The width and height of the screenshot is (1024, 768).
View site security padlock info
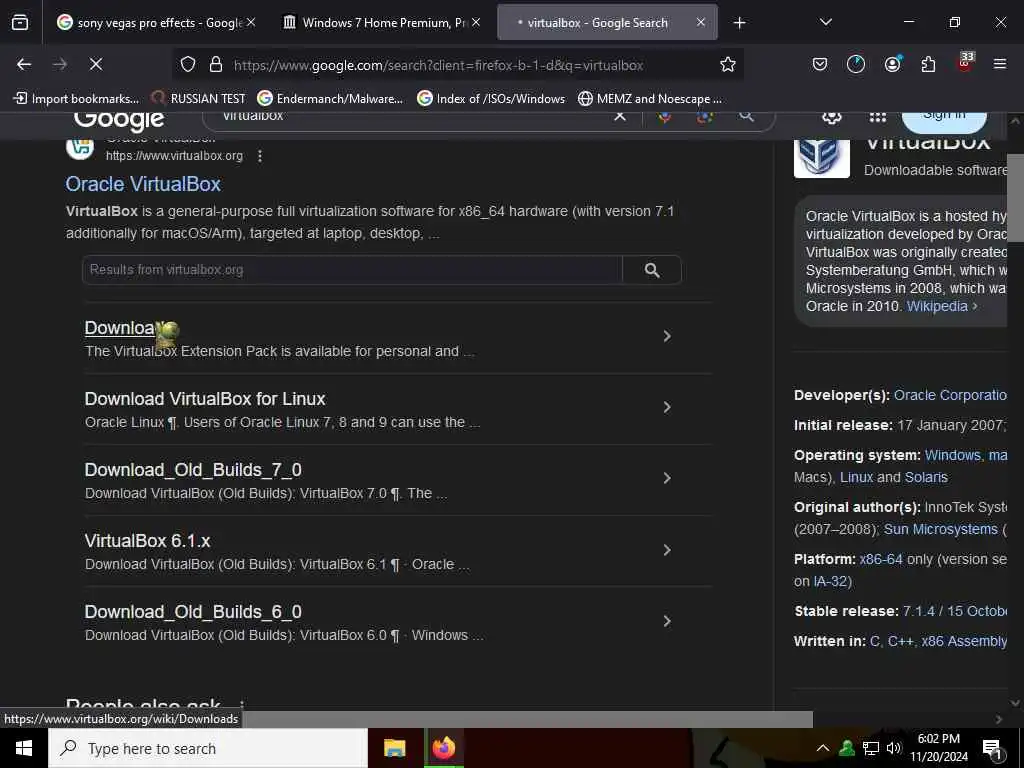216,64
